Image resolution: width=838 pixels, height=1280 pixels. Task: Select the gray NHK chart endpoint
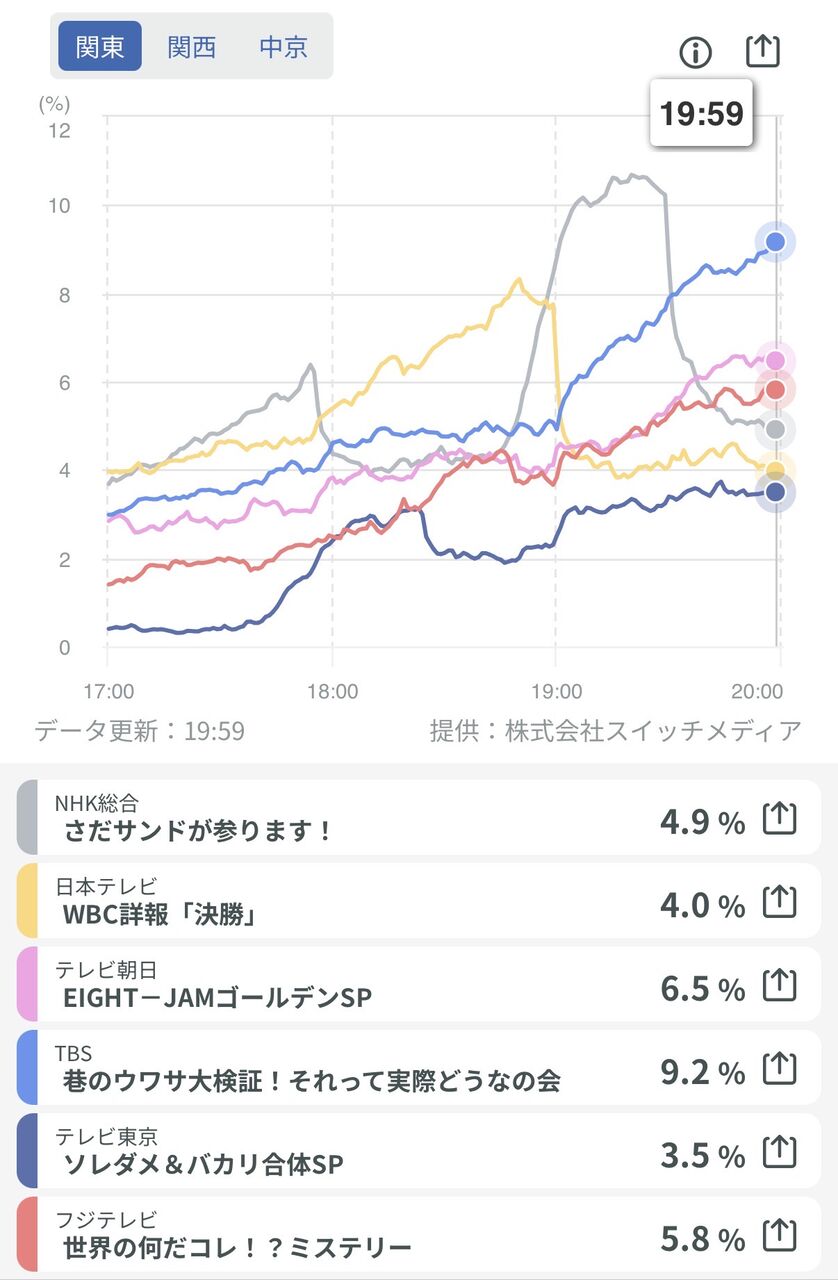coord(775,431)
